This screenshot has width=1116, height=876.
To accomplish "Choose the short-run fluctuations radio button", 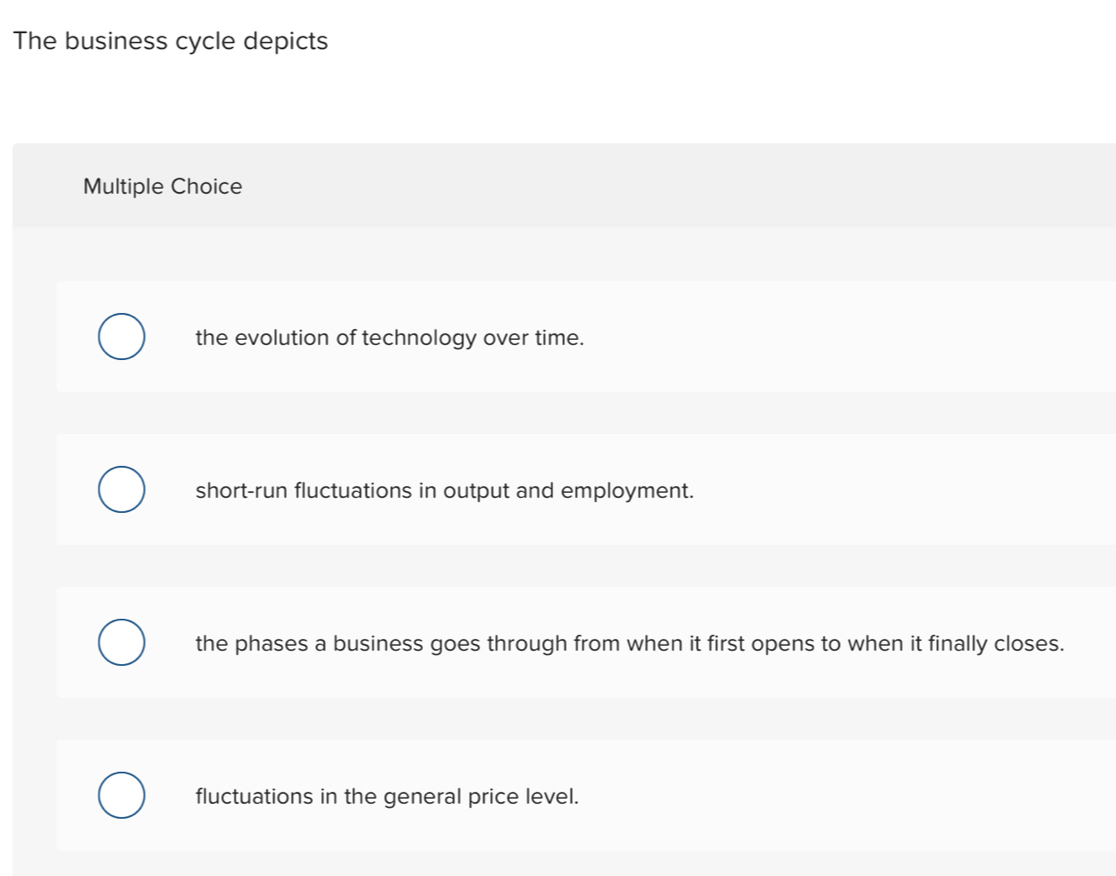I will pos(120,490).
